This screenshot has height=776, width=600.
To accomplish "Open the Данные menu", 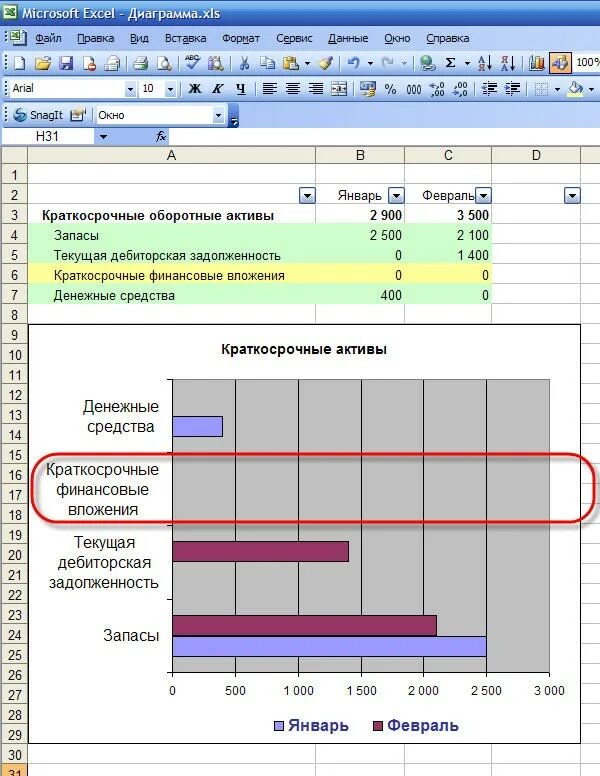I will click(348, 38).
